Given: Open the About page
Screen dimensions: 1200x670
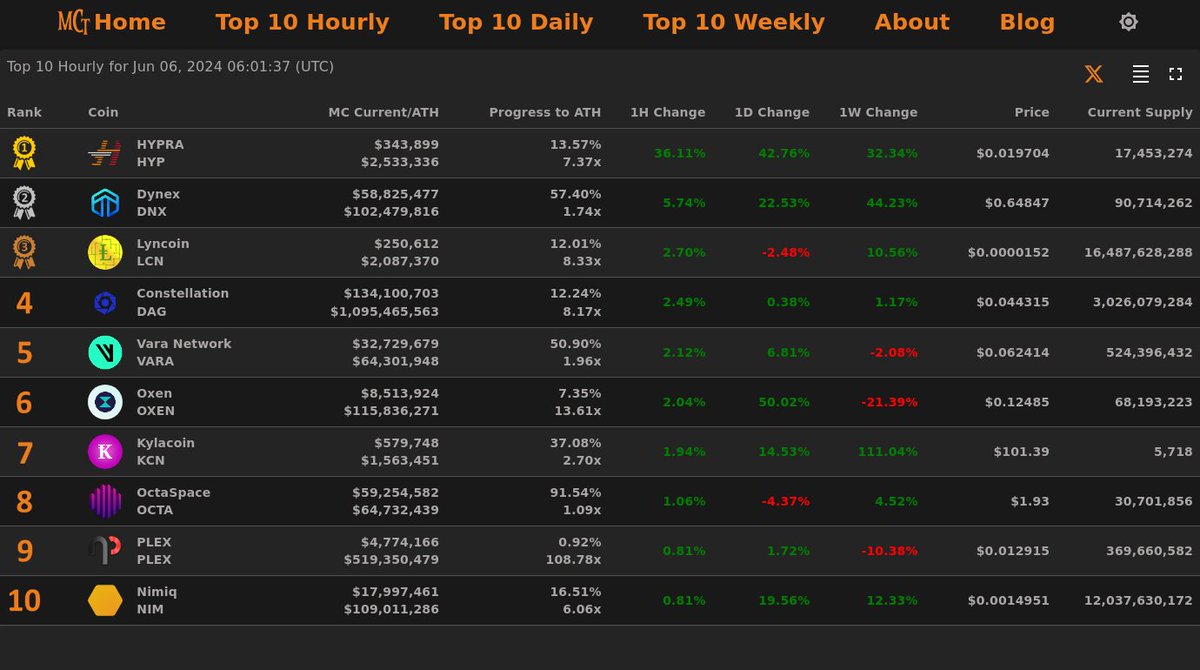Looking at the screenshot, I should tap(912, 22).
